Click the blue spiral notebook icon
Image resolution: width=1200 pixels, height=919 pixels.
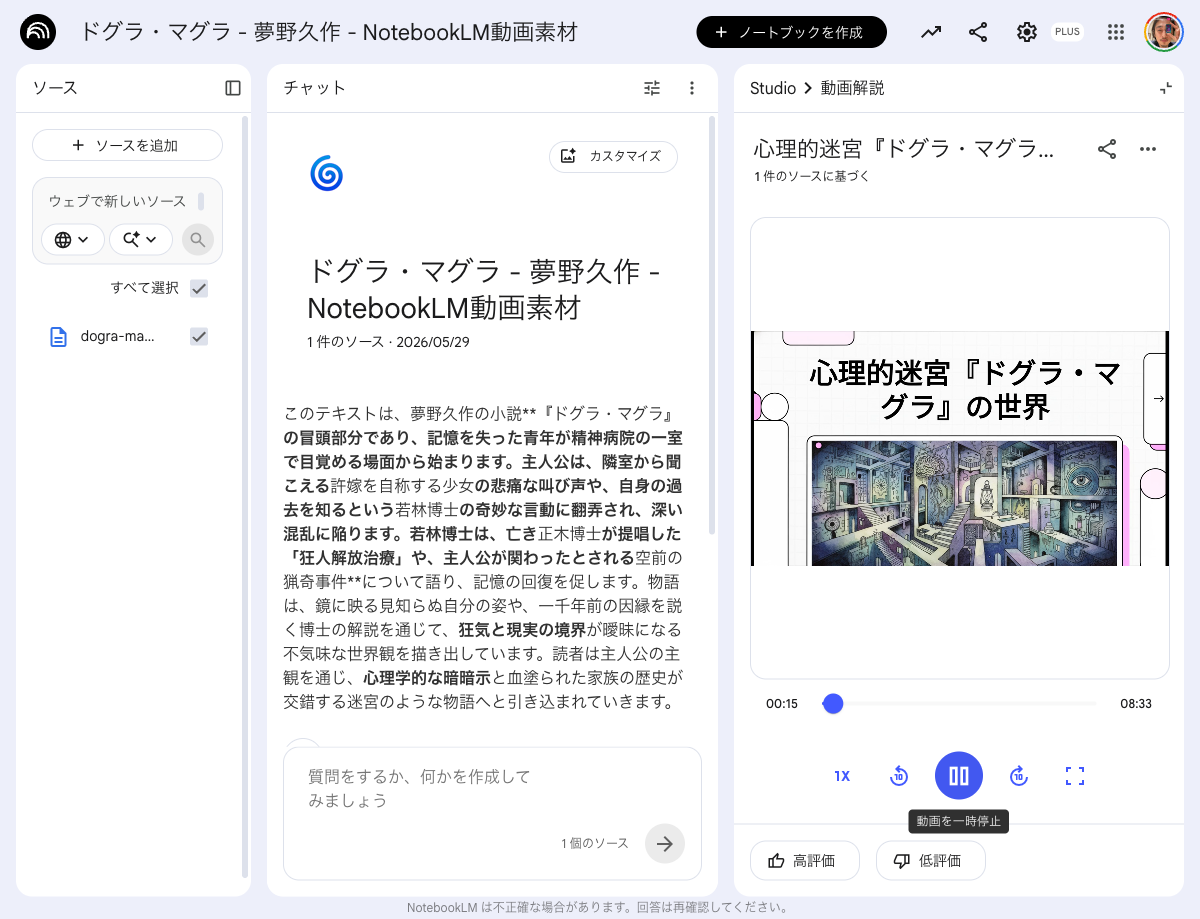(x=326, y=173)
